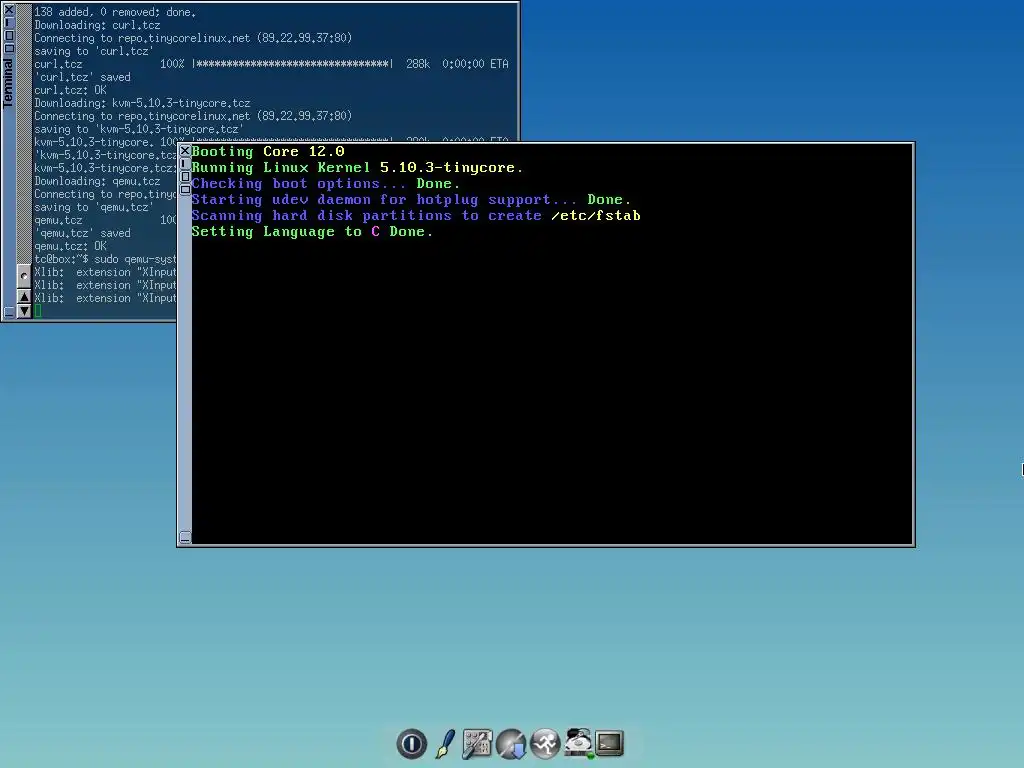Click 'qemu.tcz: OK' line in Terminal
This screenshot has height=768, width=1024.
pyautogui.click(x=70, y=246)
